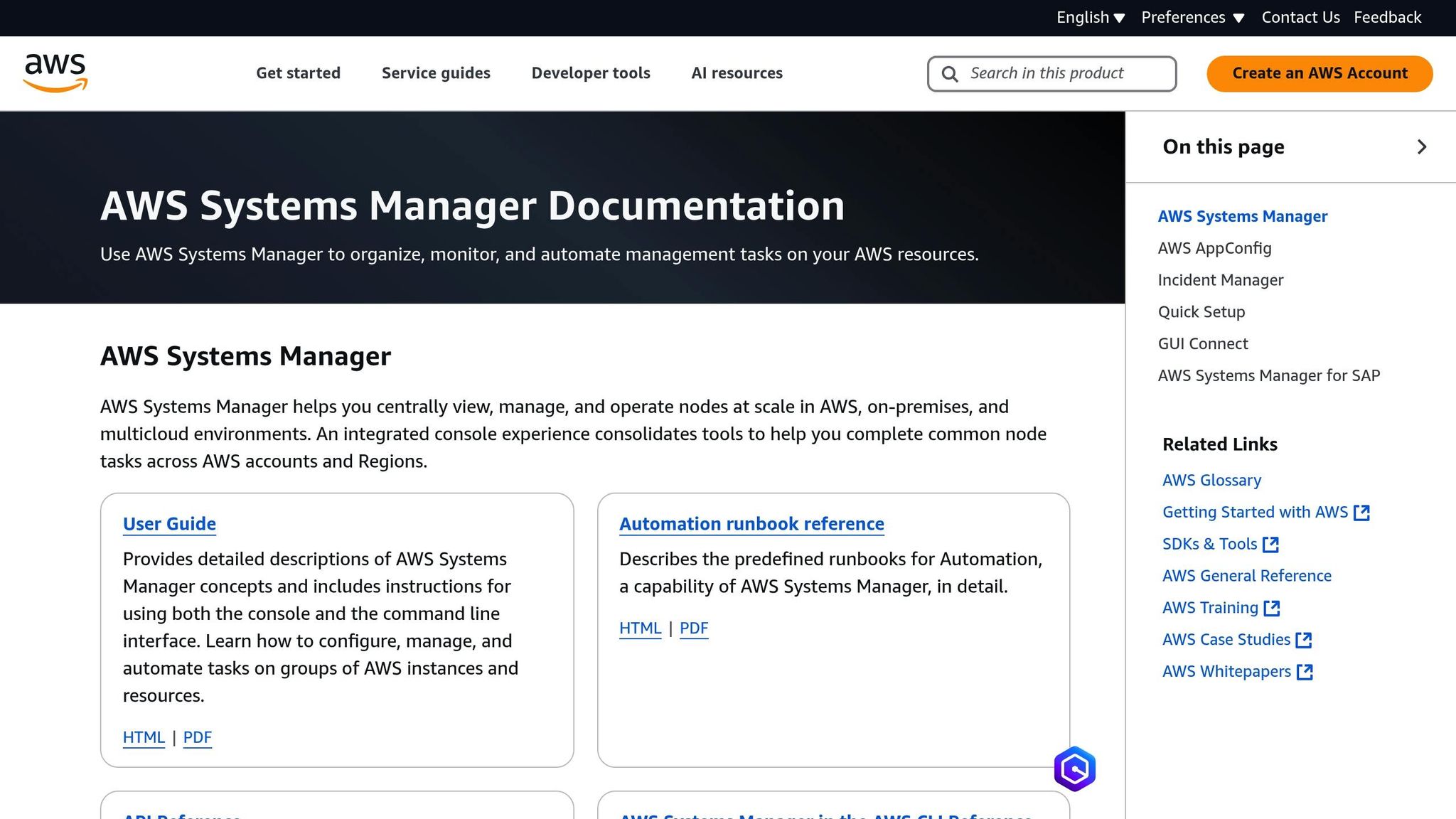
Task: Open Automation runbook reference PDF version
Action: click(694, 628)
